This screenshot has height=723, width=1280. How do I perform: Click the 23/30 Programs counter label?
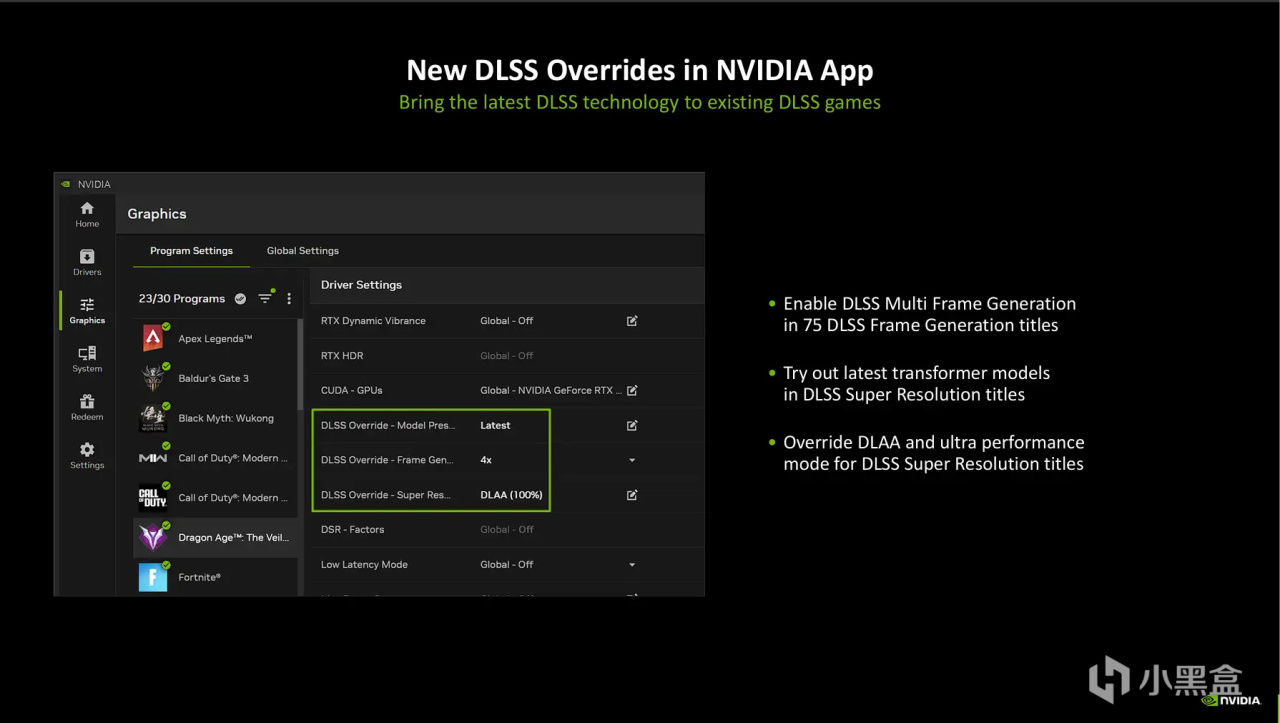182,298
